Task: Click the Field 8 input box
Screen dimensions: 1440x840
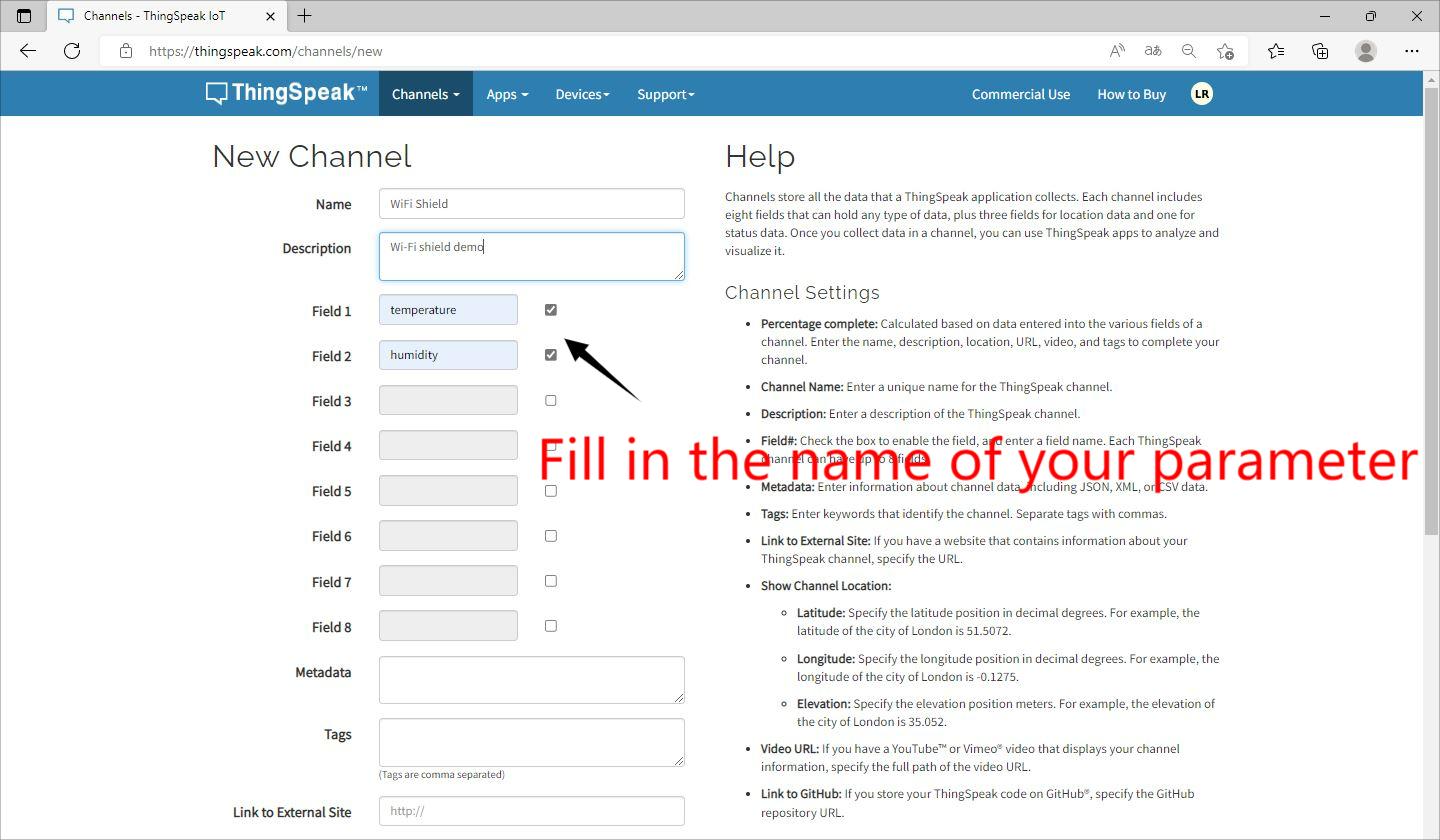Action: pyautogui.click(x=448, y=626)
